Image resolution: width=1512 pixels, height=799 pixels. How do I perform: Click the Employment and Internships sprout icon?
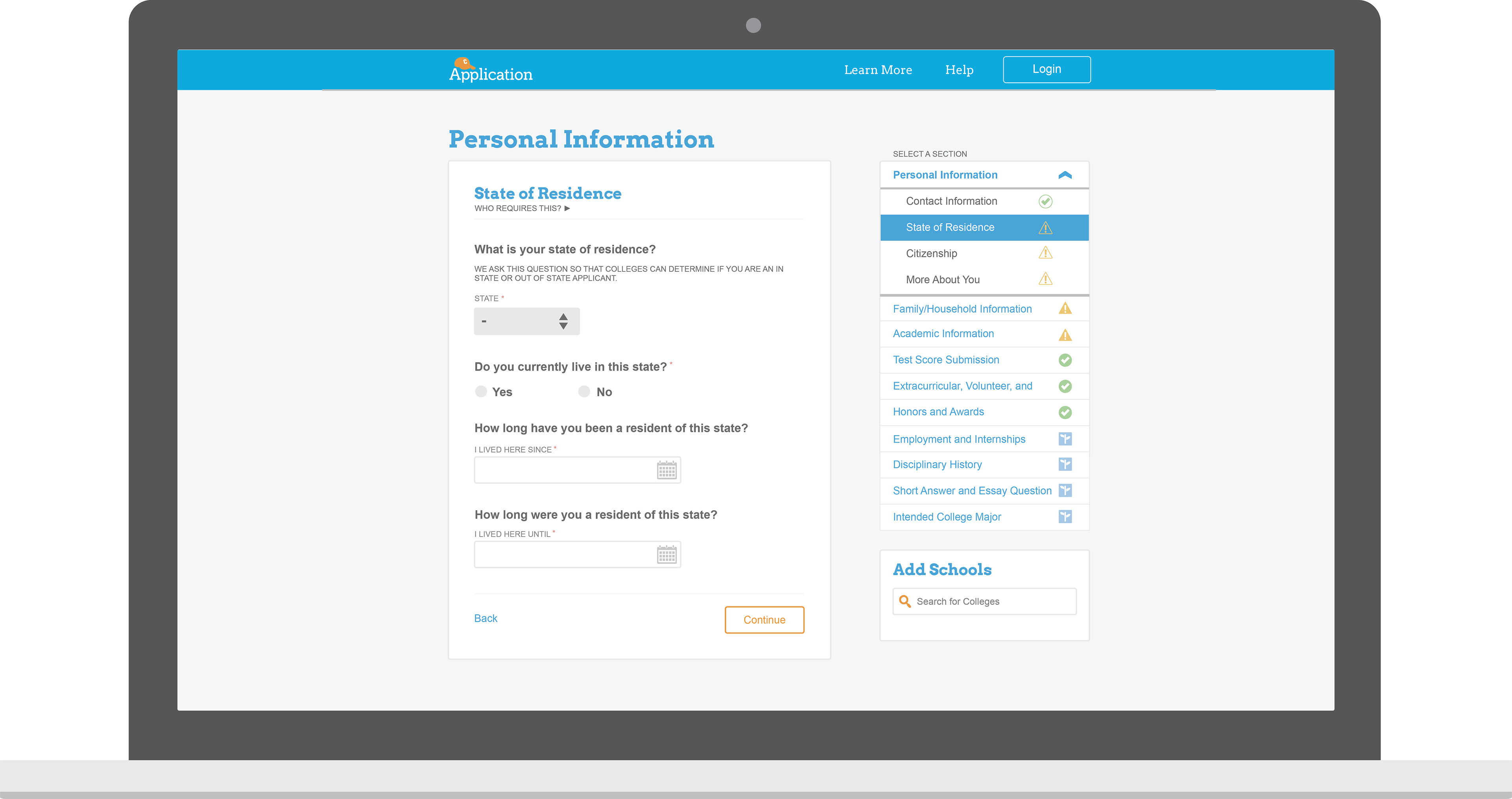1065,439
